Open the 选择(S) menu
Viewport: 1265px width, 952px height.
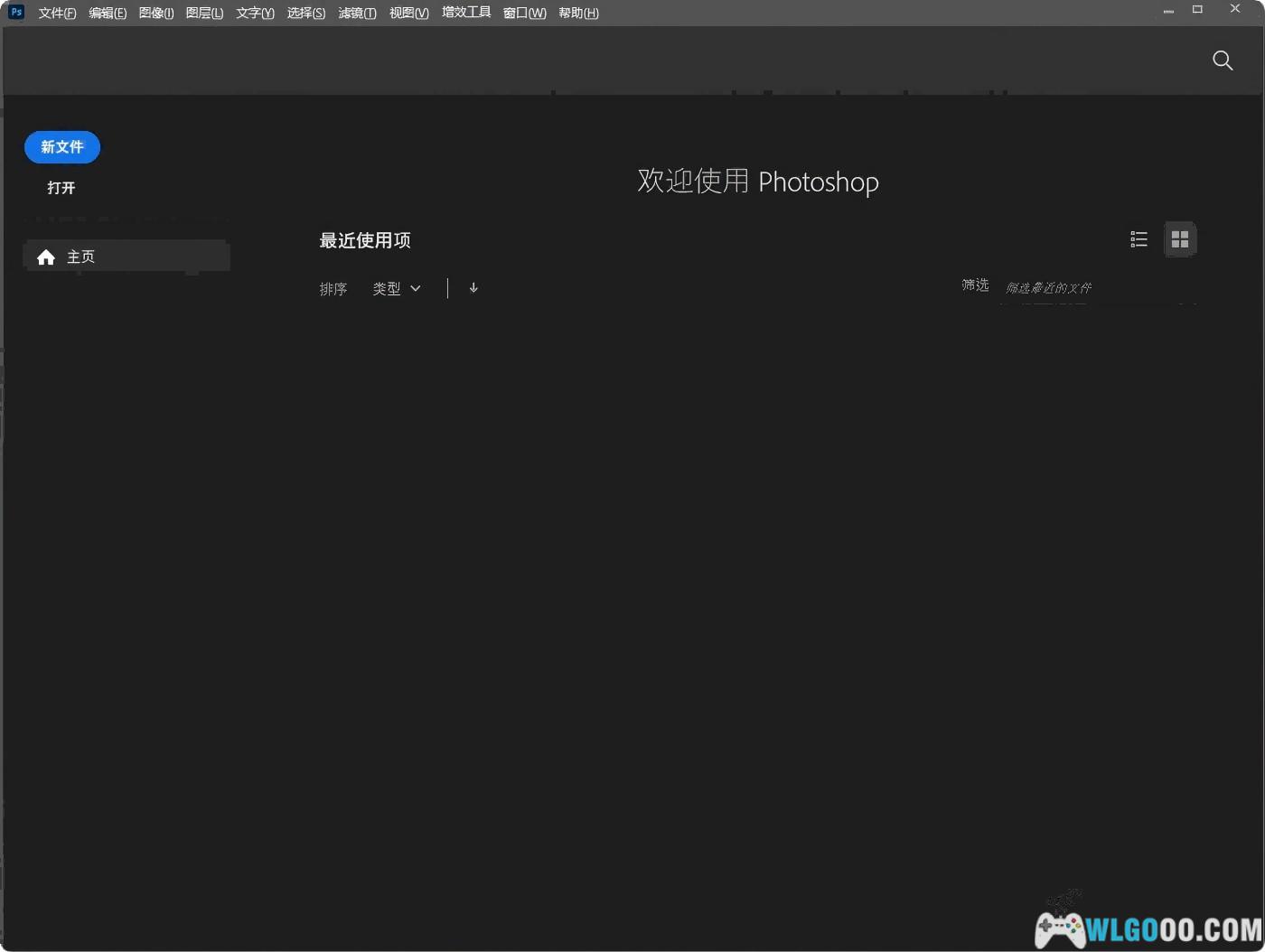tap(306, 13)
